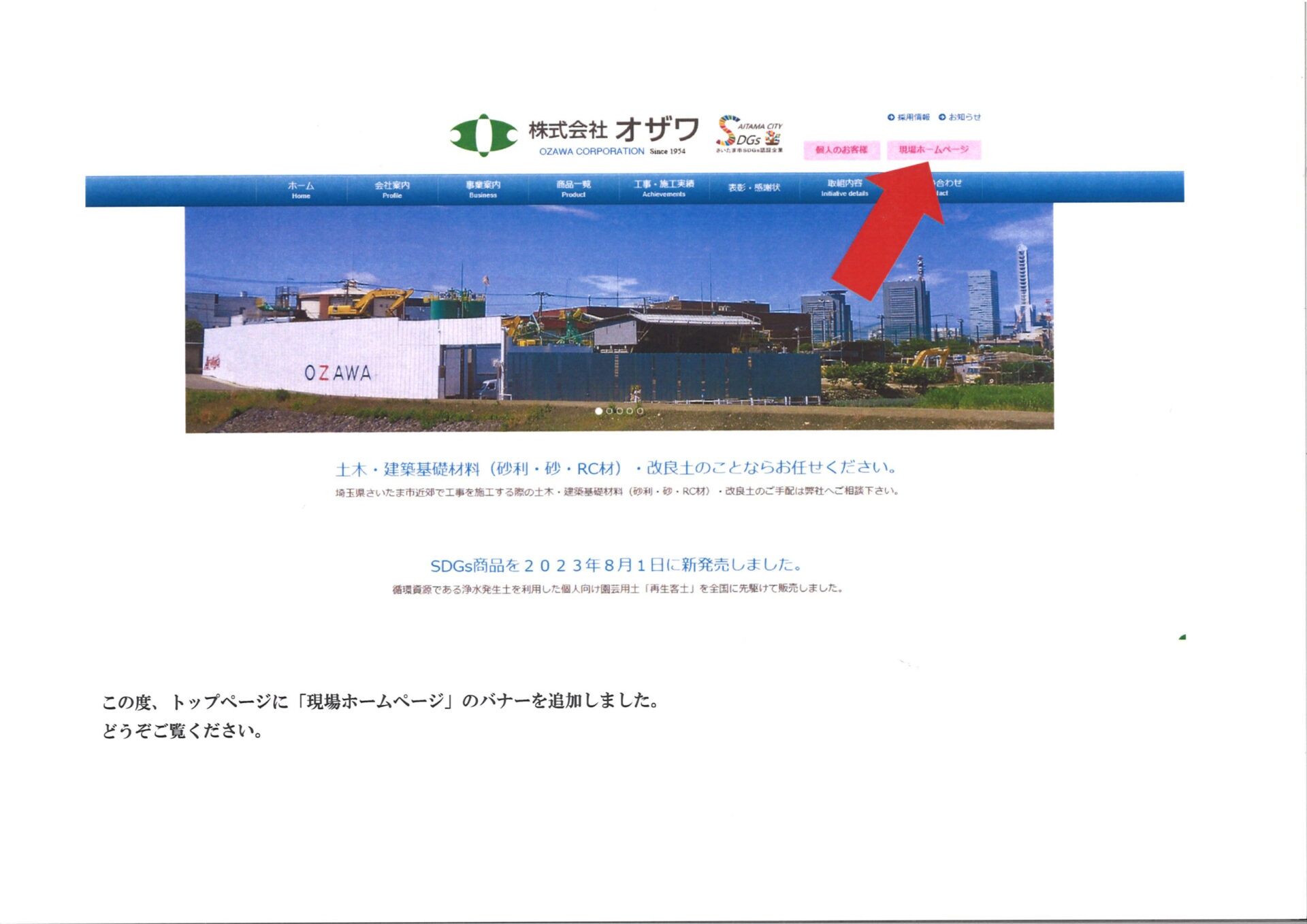Open 会社案内 Profile menu item
Screen dimensions: 1307x924
click(x=392, y=189)
